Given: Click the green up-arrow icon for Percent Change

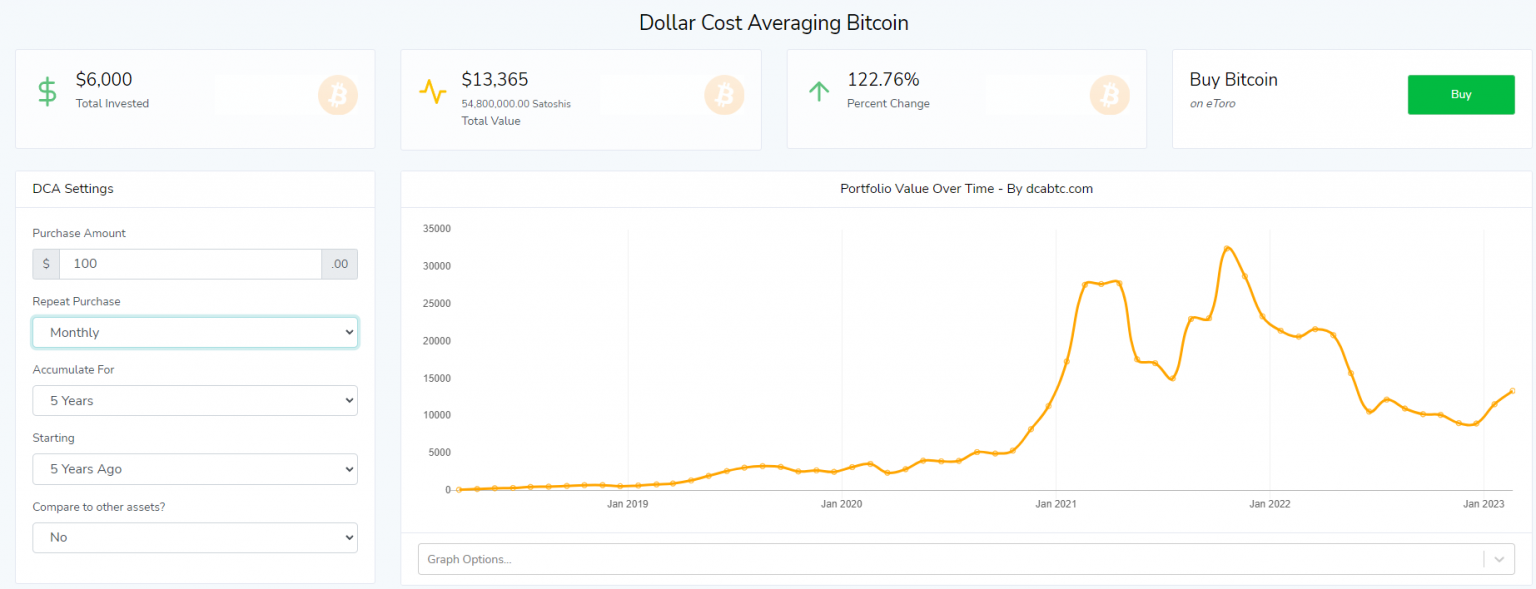Looking at the screenshot, I should tap(819, 89).
